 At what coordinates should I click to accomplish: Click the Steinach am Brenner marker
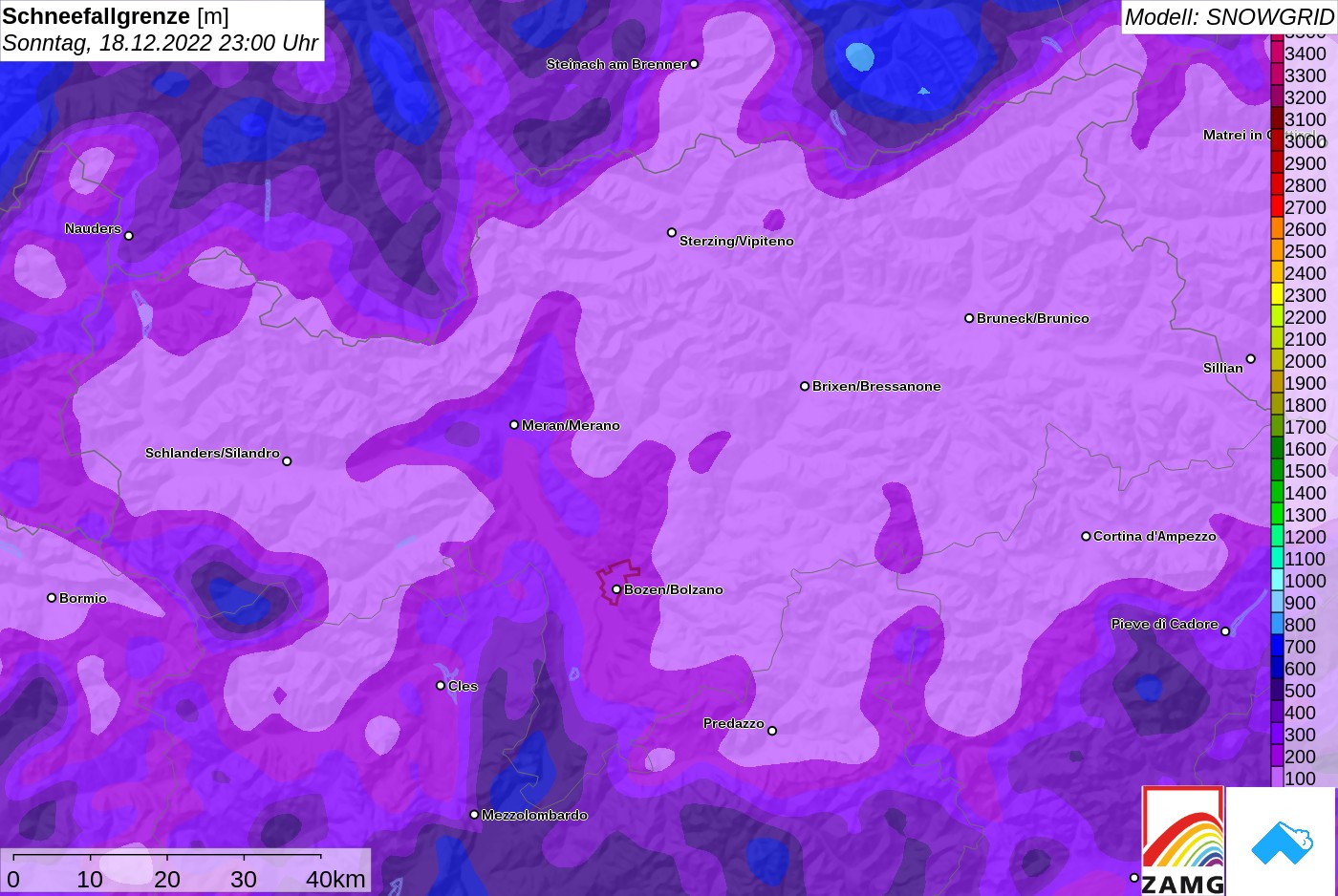[694, 64]
